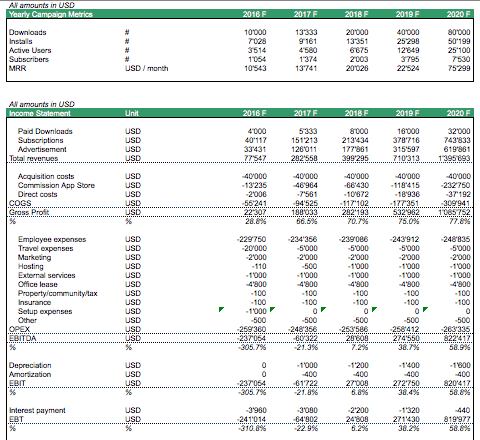Click the 'Paid Downloads' row label
The height and width of the screenshot is (440, 480).
tap(45, 131)
